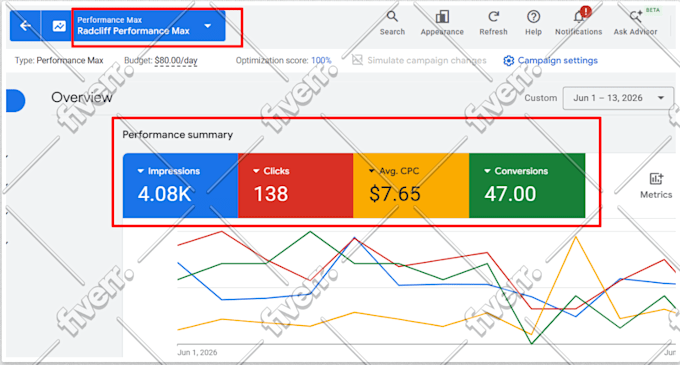Launch Ask Advisor beta
Viewport: 680px width, 365px height.
pos(635,23)
